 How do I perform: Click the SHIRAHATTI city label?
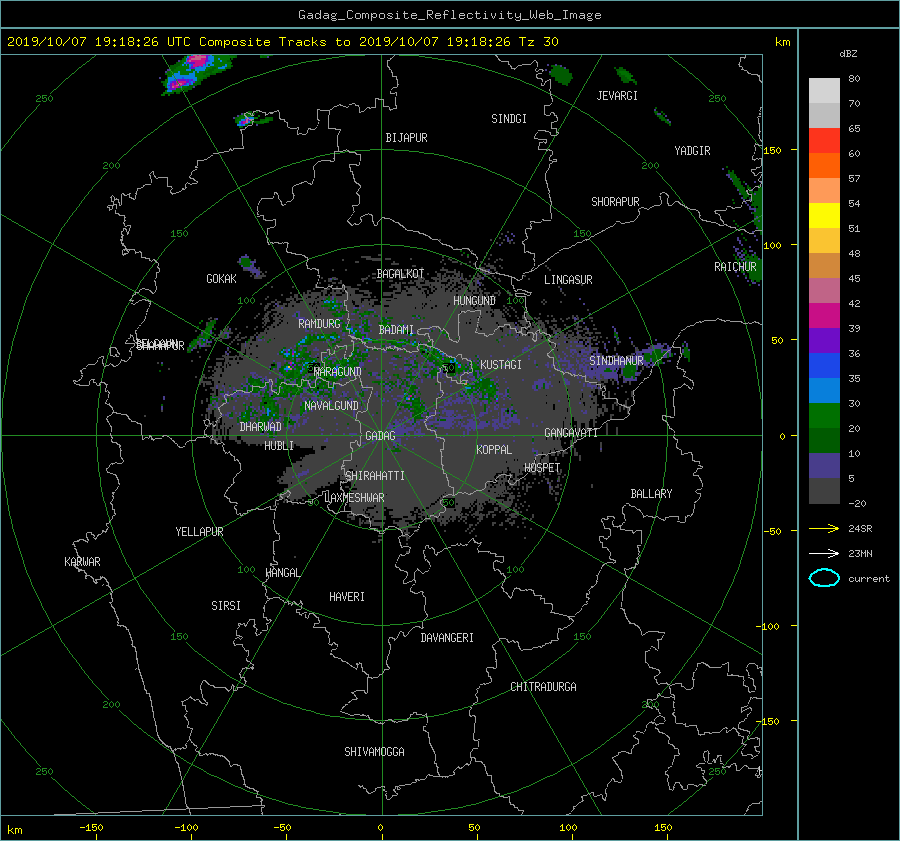[375, 476]
